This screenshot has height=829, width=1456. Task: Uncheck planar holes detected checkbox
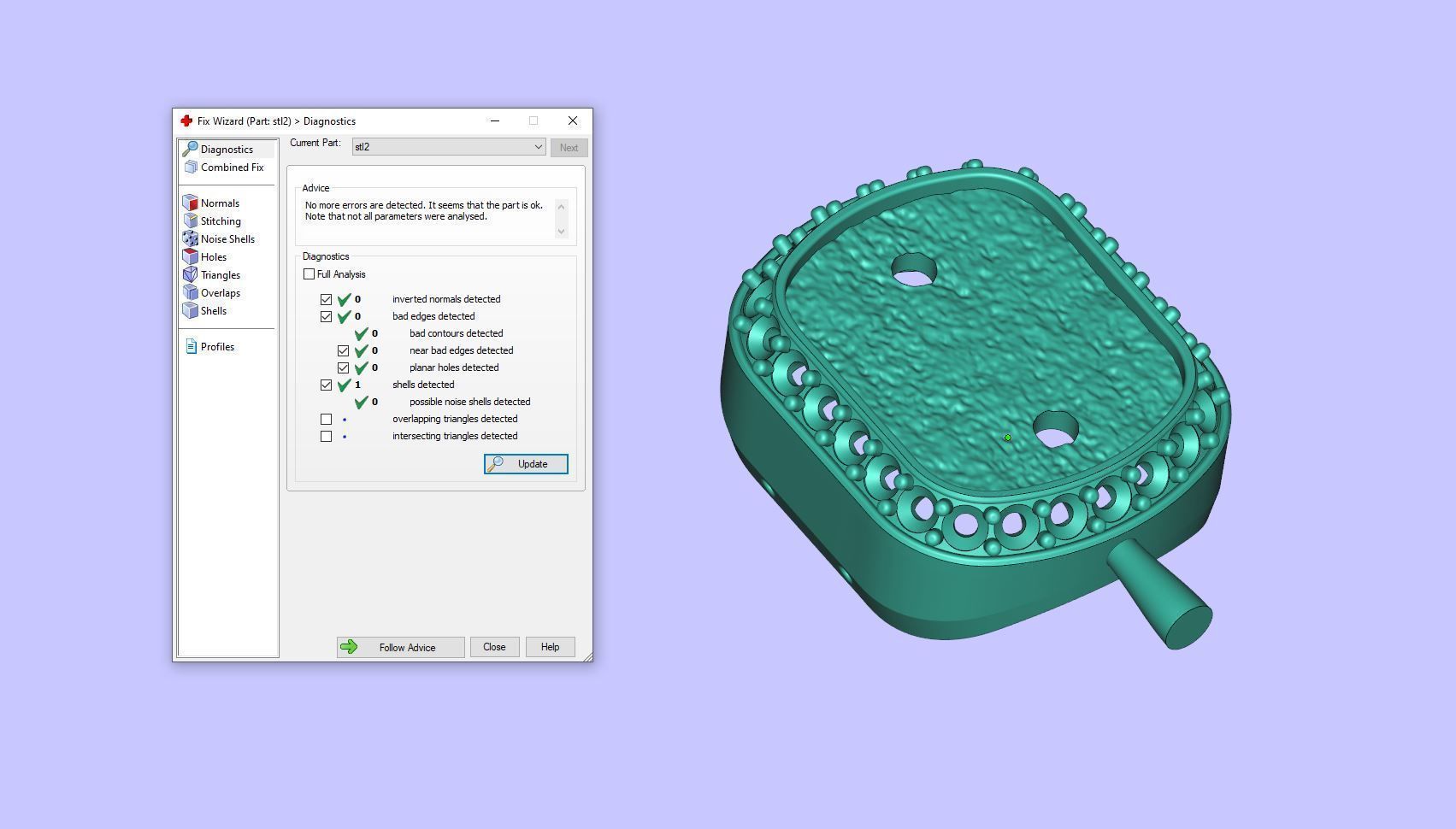coord(343,367)
